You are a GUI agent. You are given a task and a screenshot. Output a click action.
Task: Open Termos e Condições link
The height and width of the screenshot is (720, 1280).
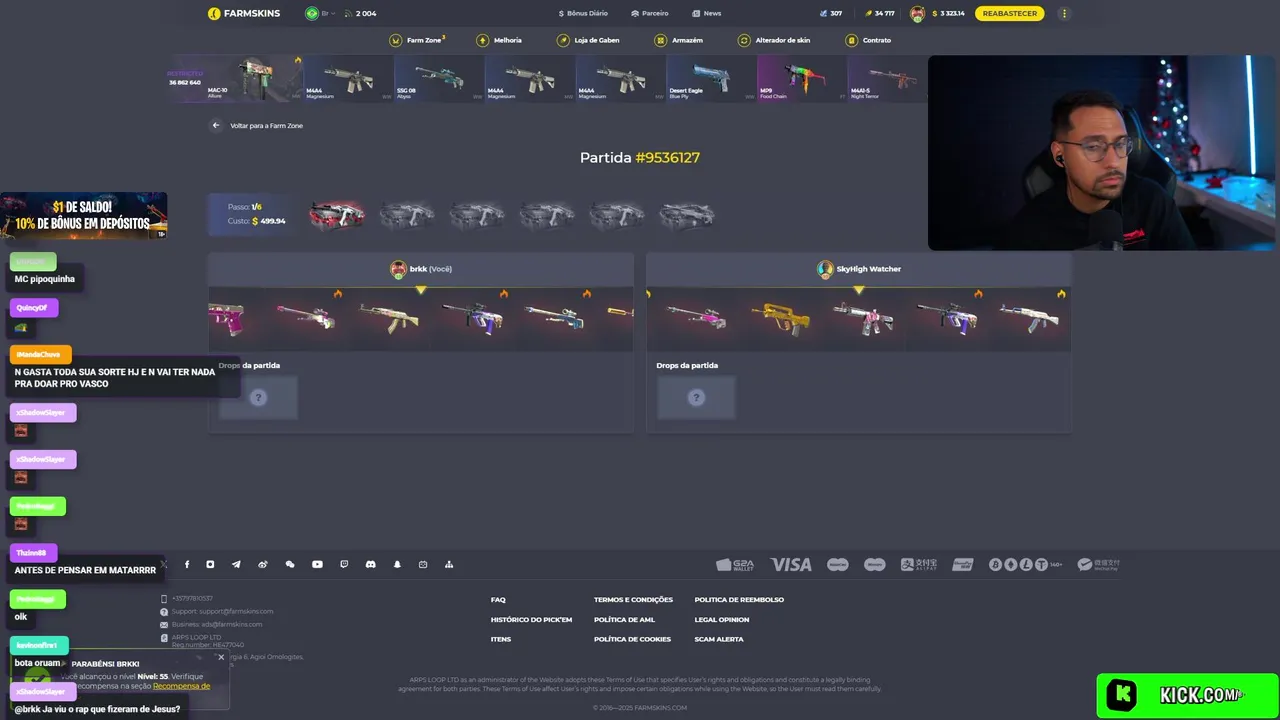point(633,599)
